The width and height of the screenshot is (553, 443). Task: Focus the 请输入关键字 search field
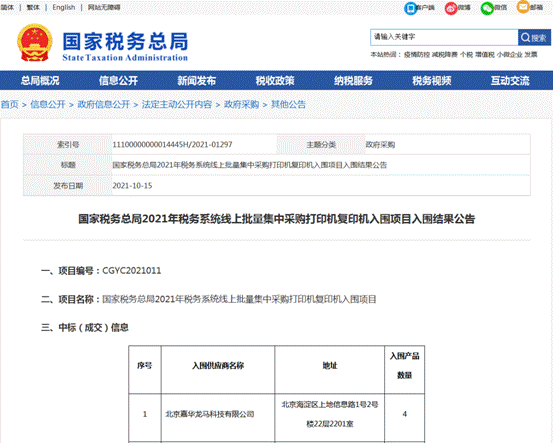(x=444, y=37)
